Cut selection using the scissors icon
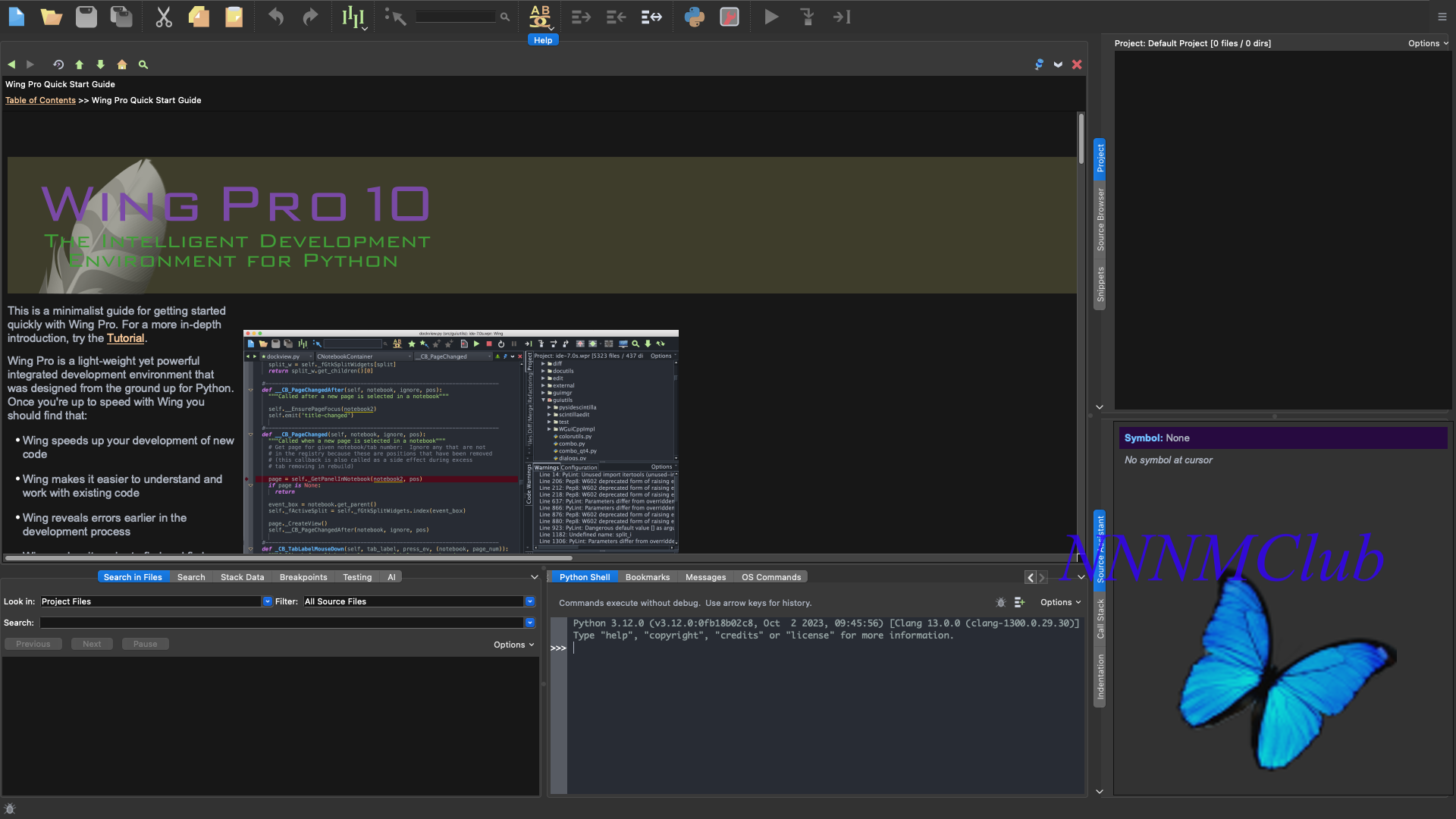Viewport: 1456px width, 819px height. click(163, 17)
